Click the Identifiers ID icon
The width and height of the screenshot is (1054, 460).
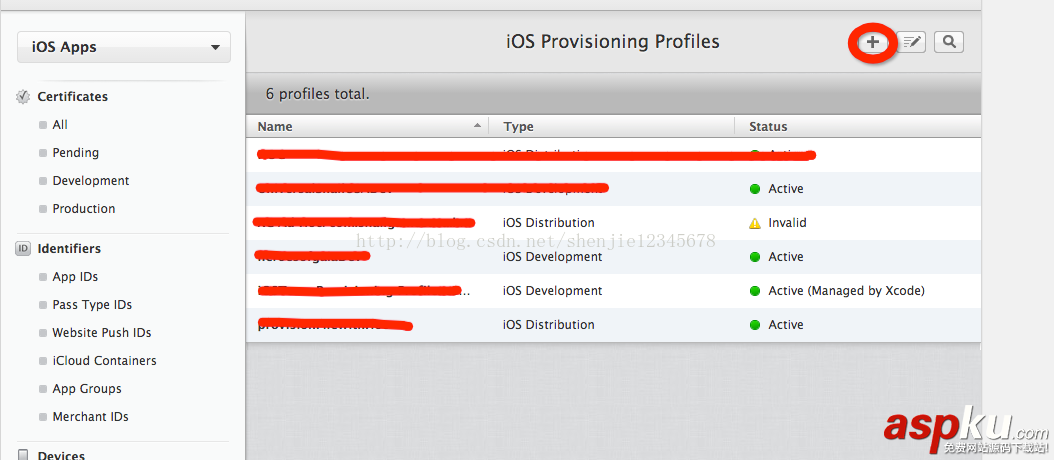point(23,249)
